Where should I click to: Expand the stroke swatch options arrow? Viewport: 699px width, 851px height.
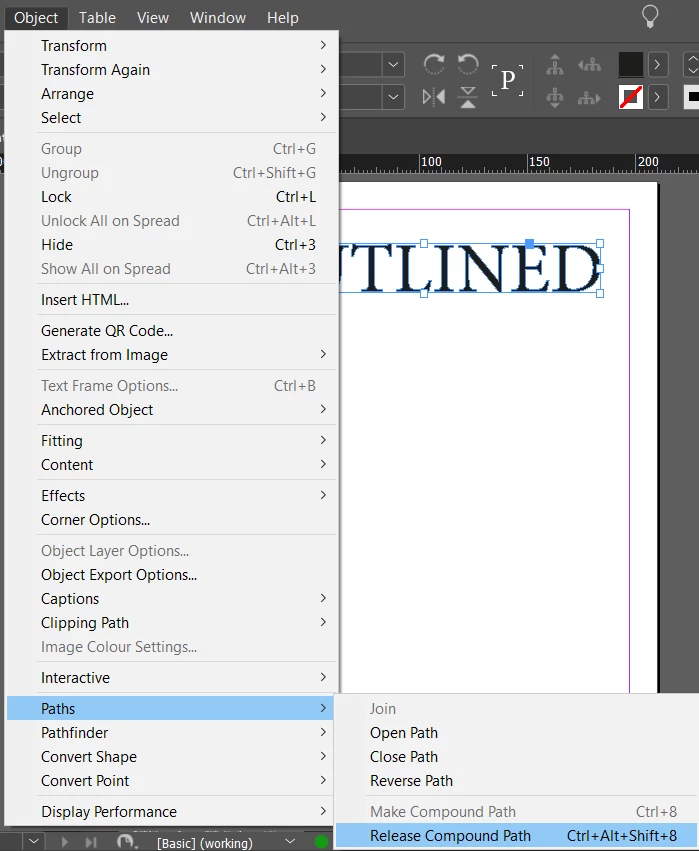(x=657, y=98)
